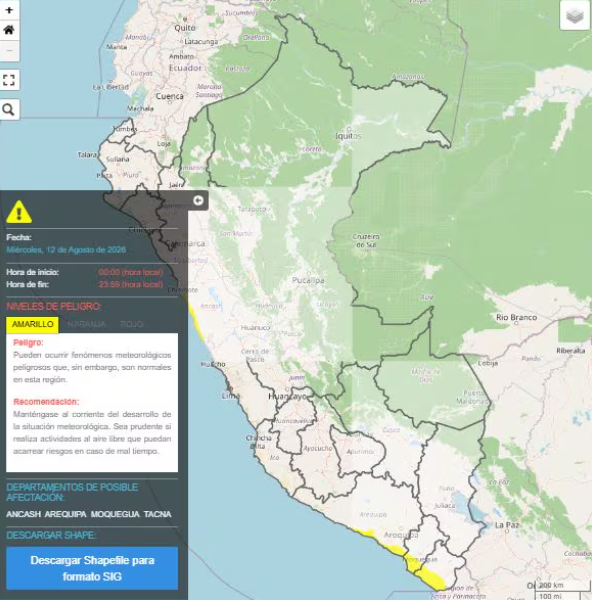Collapse side panel with arrow icon

(x=198, y=201)
